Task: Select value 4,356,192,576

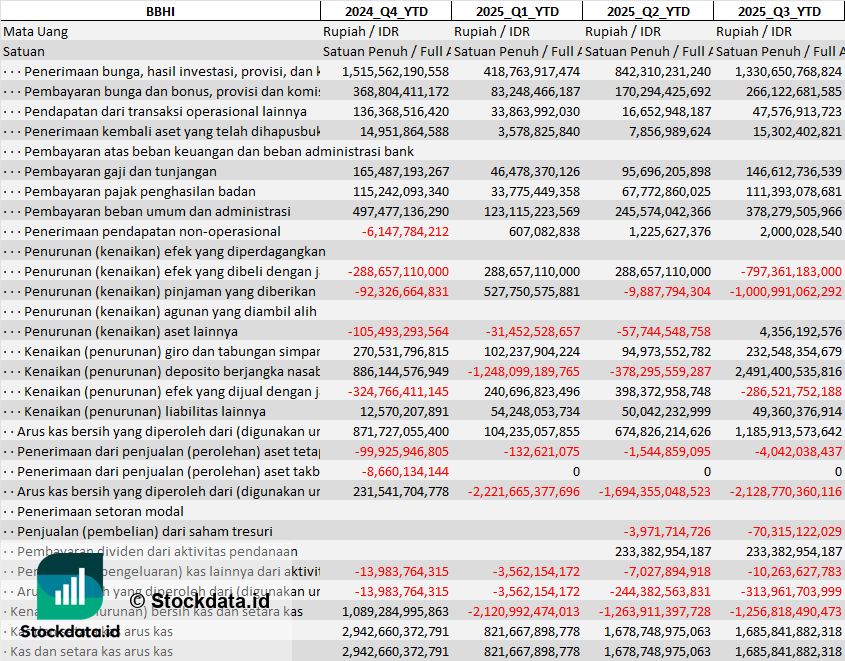Action: 800,331
